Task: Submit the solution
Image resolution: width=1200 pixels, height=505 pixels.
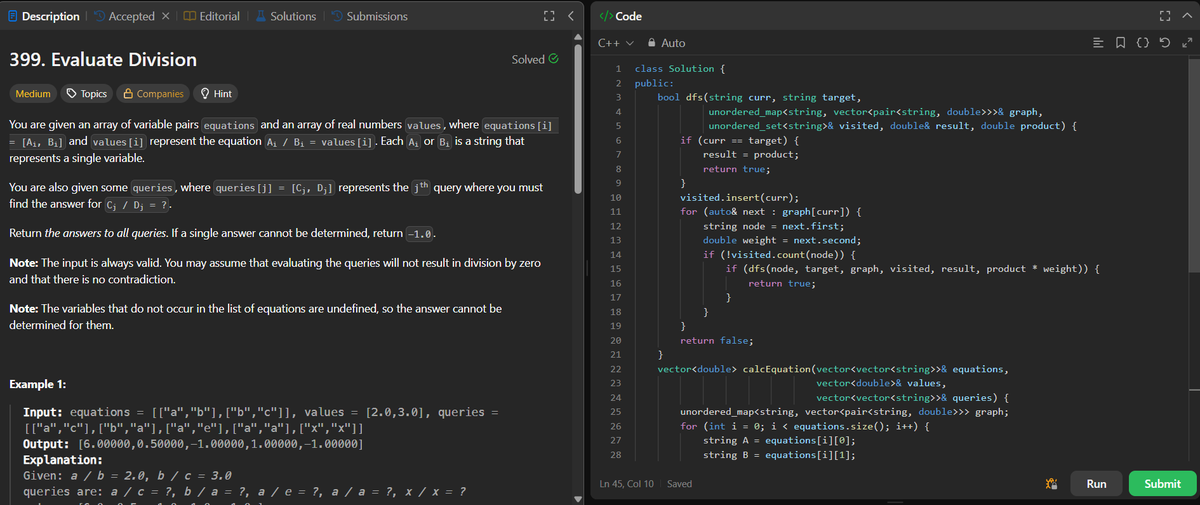Action: [x=1162, y=483]
